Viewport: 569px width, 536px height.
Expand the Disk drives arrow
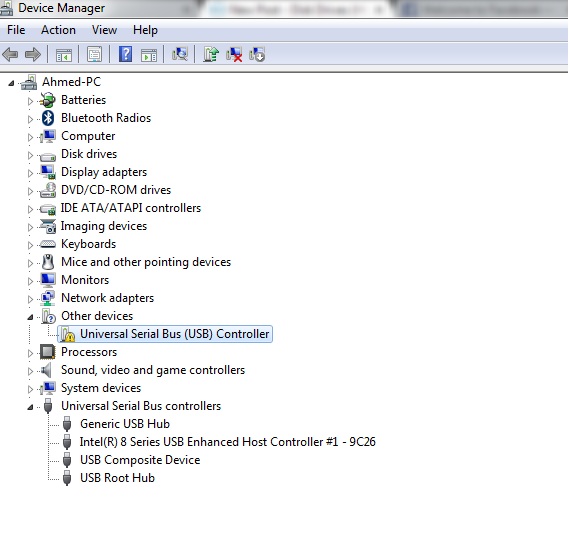point(30,155)
